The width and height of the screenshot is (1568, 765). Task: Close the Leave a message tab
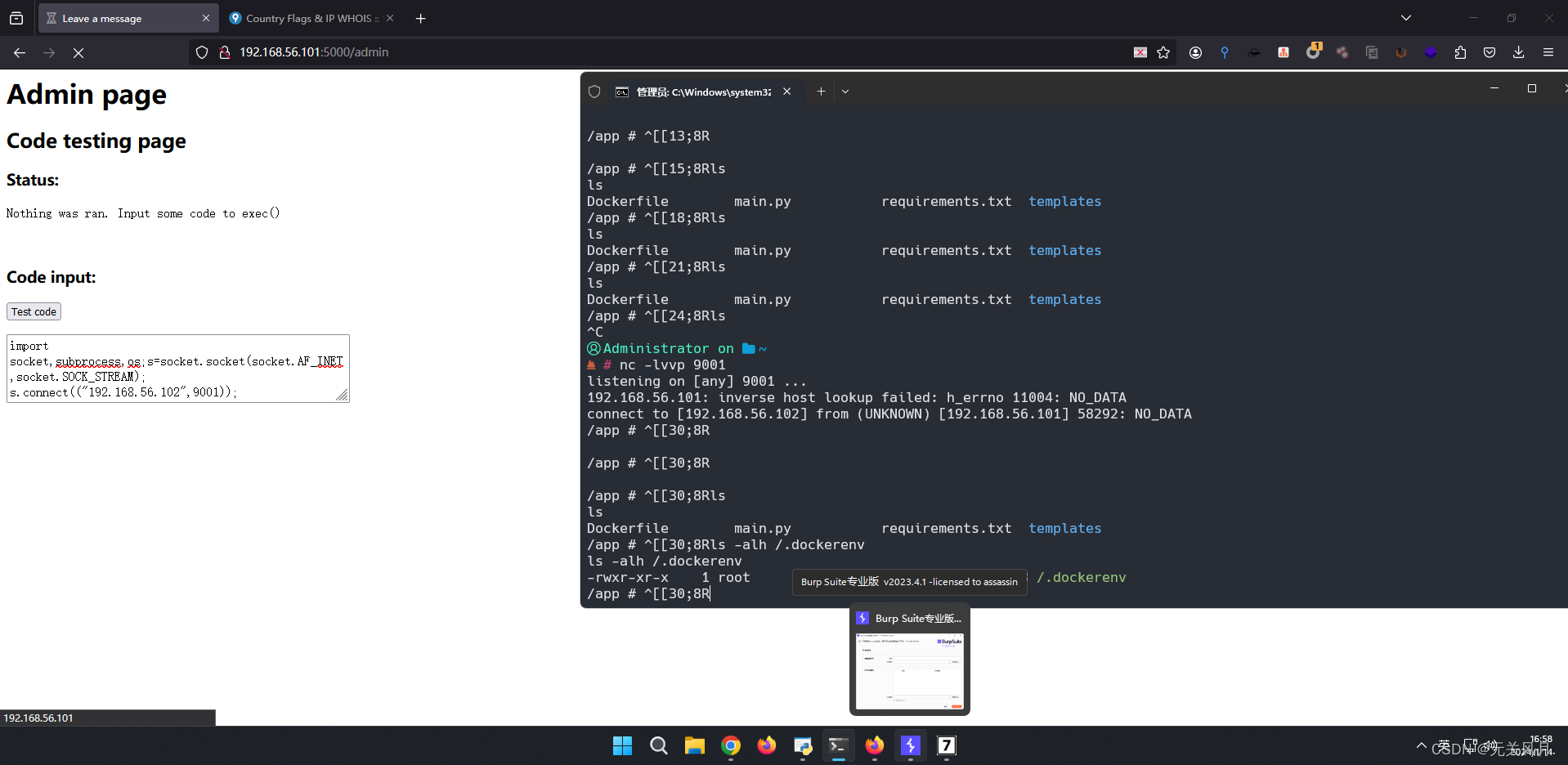206,18
